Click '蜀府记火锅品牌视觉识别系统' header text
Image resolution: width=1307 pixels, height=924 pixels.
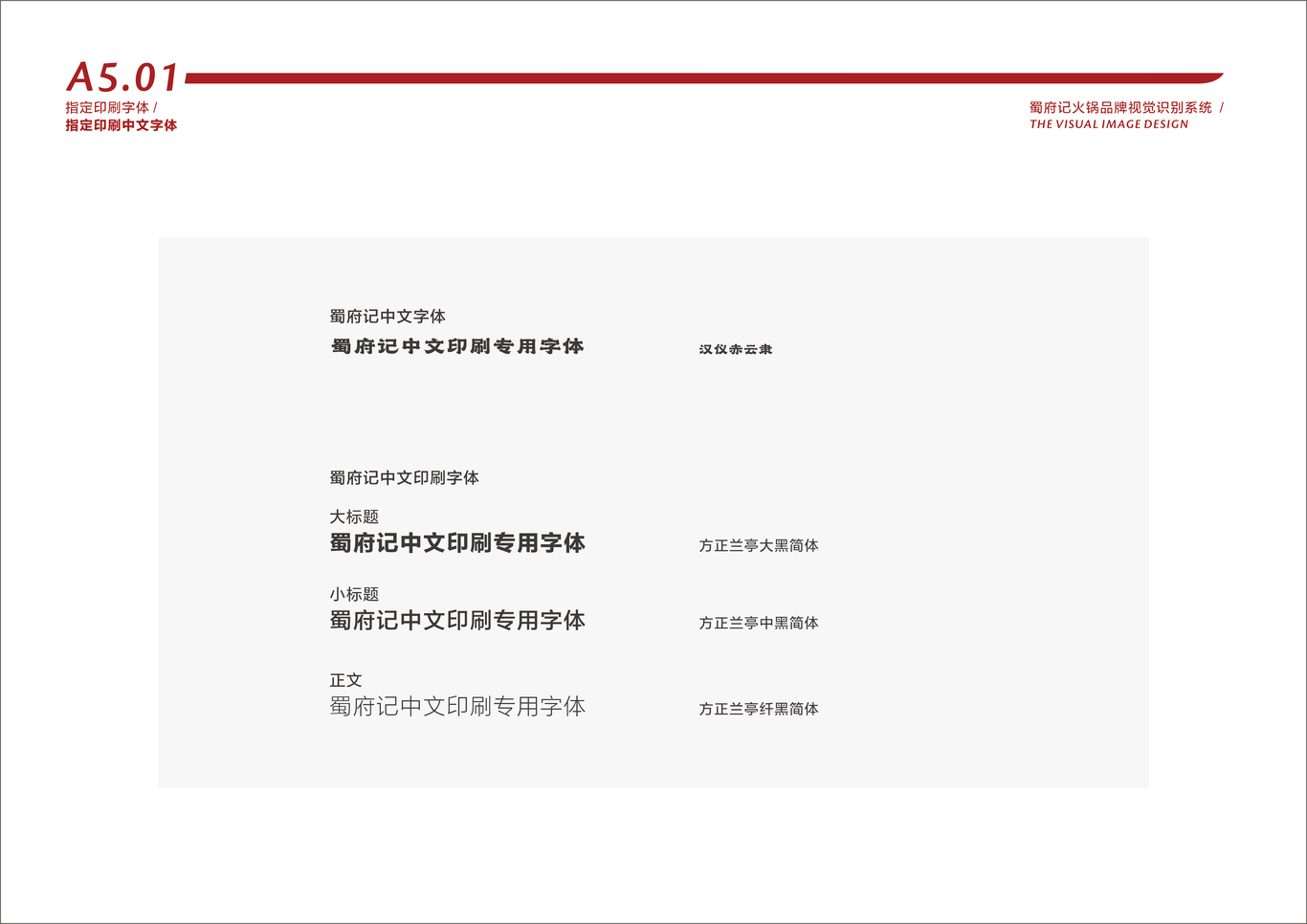[x=1120, y=108]
